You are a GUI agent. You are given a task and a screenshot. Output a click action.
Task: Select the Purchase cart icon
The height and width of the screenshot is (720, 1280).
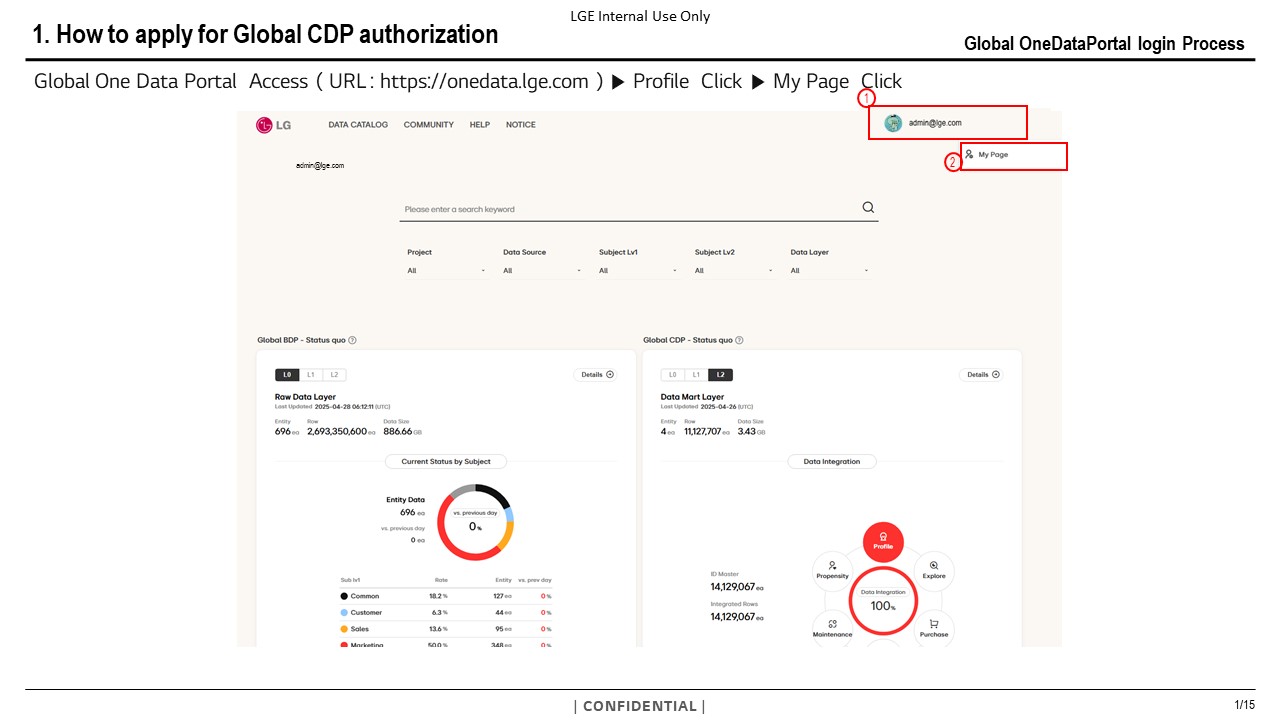[x=934, y=628]
